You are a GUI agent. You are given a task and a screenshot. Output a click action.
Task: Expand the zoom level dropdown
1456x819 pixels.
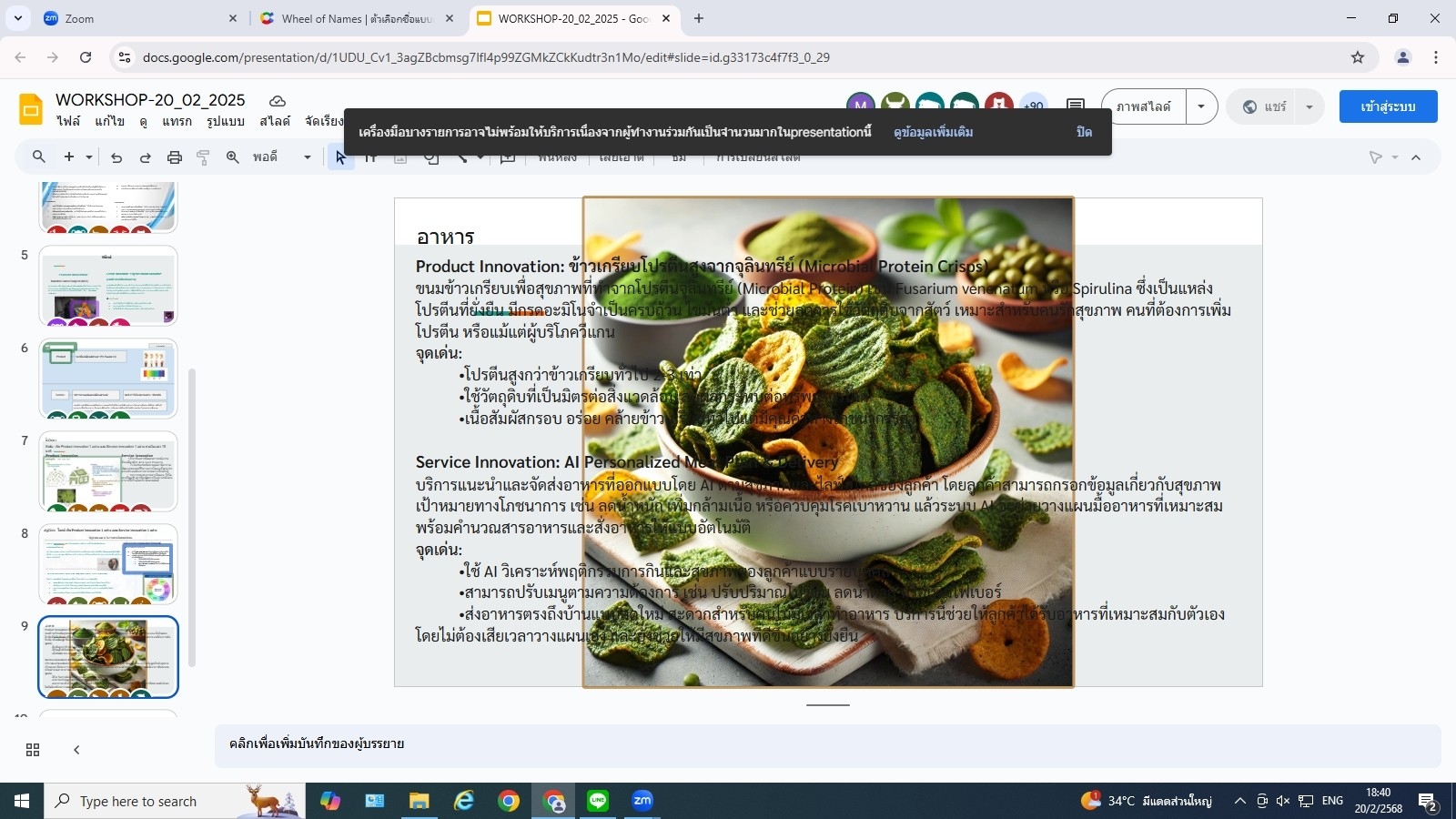click(x=307, y=157)
